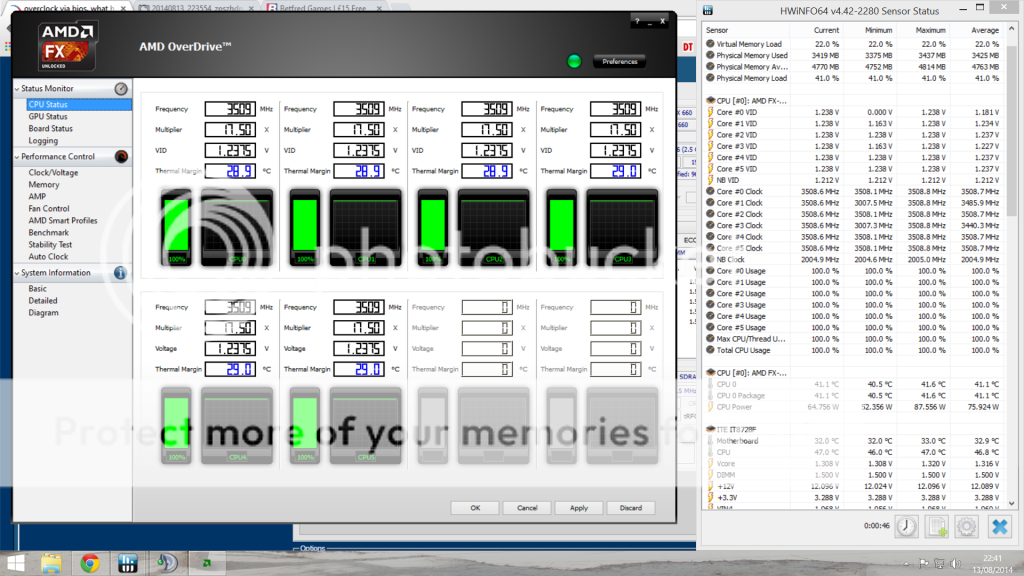
Task: Switch to the 'overclock via bios' browser tab
Action: [x=68, y=7]
